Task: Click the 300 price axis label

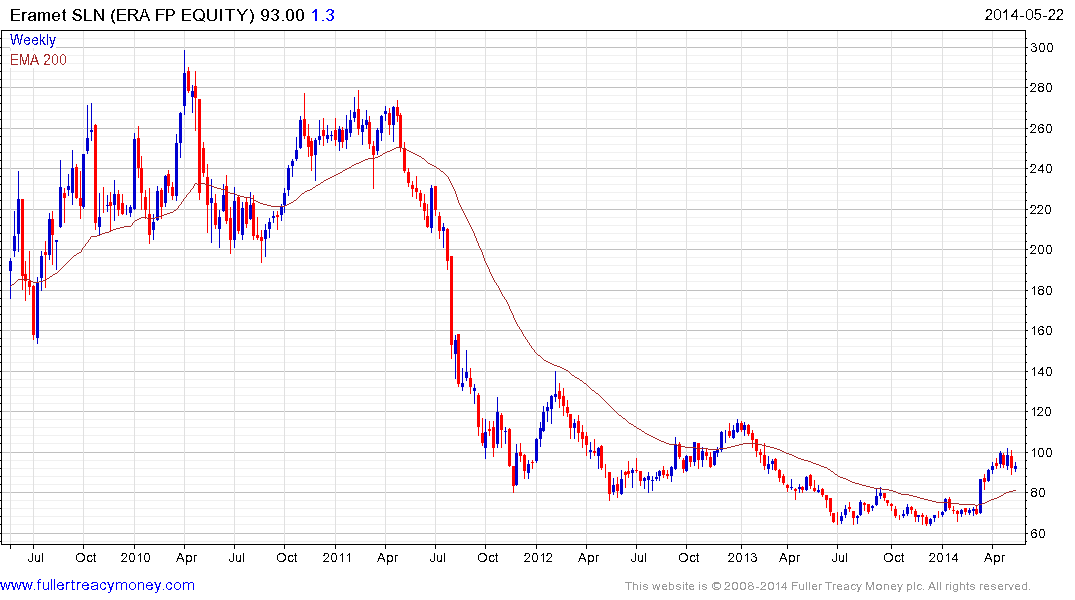Action: pyautogui.click(x=1041, y=47)
